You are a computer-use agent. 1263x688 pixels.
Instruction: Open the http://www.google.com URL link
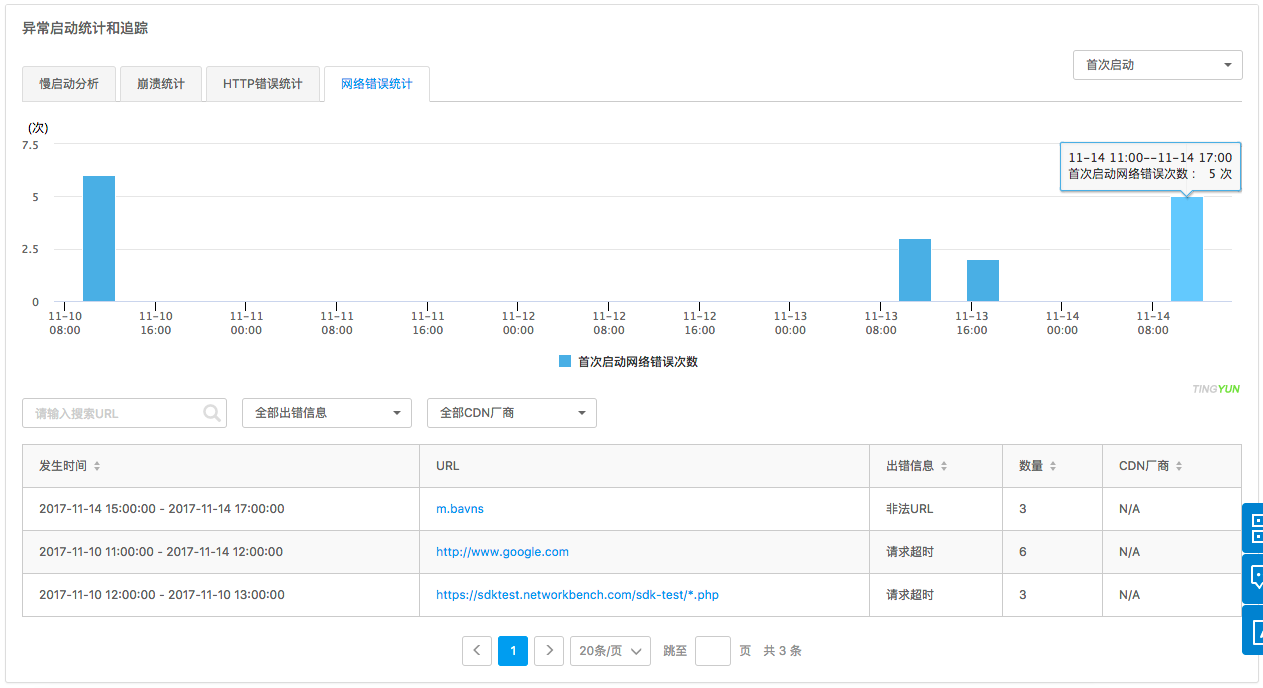coord(502,552)
